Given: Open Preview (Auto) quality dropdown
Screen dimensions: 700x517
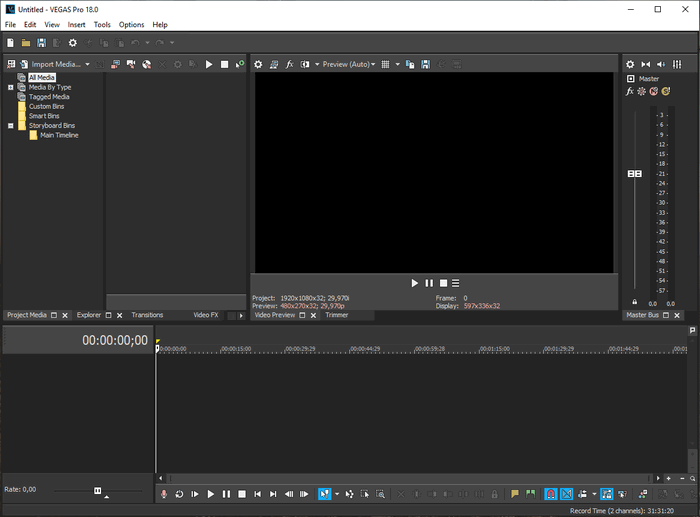Looking at the screenshot, I should tap(349, 64).
